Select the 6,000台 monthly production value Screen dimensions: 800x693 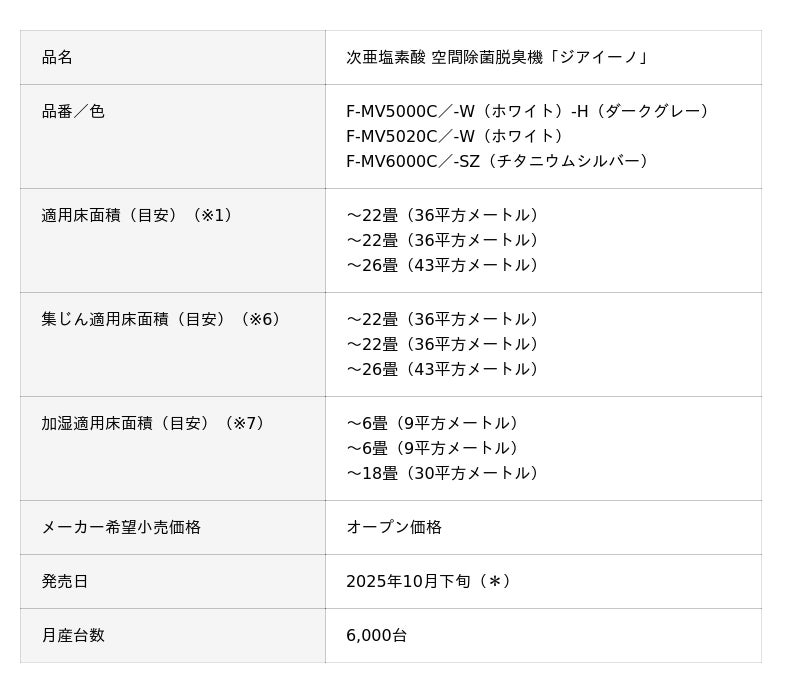pos(376,635)
